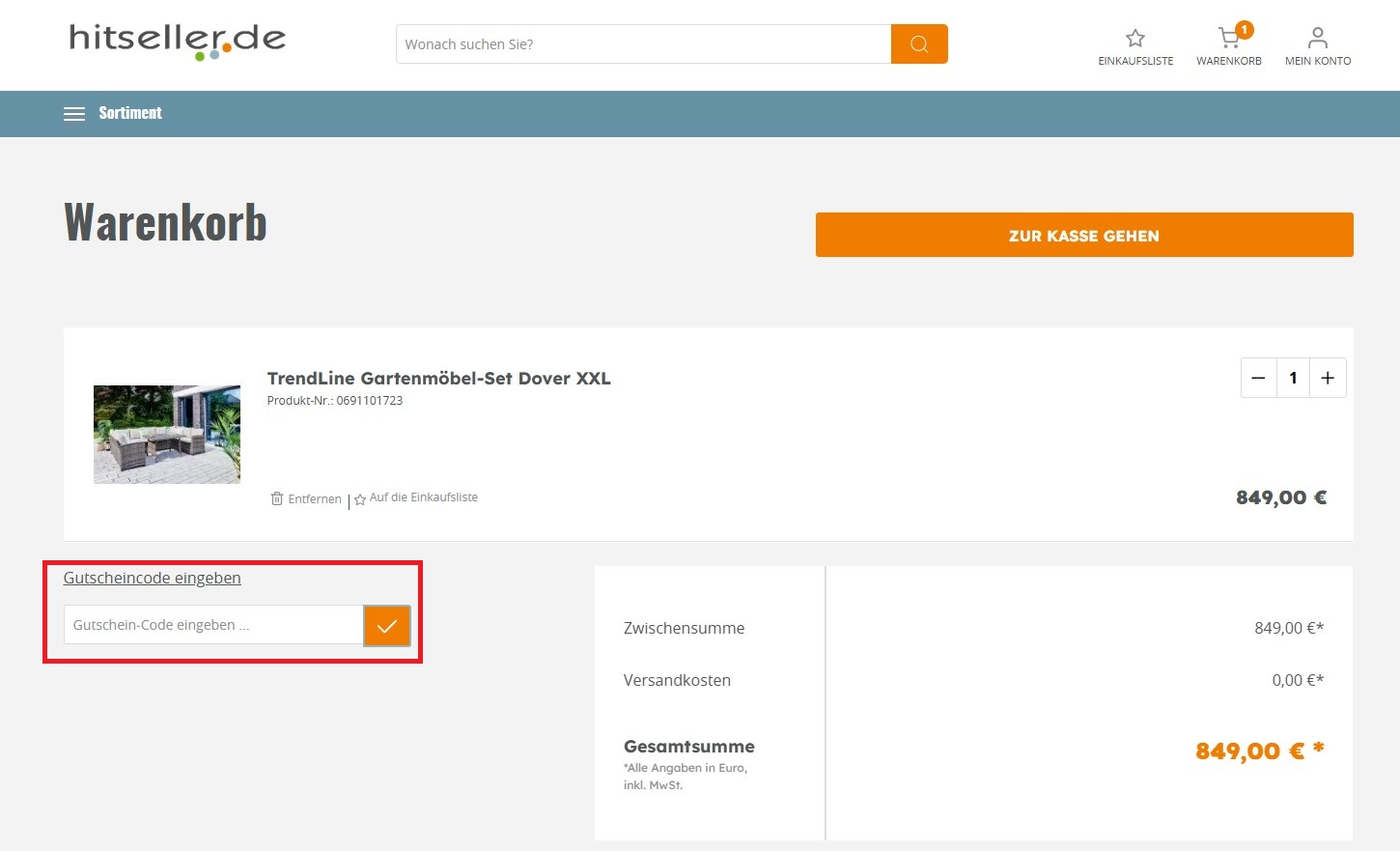The width and height of the screenshot is (1400, 851).
Task: Click the WARENKORB label in header
Action: pyautogui.click(x=1229, y=61)
